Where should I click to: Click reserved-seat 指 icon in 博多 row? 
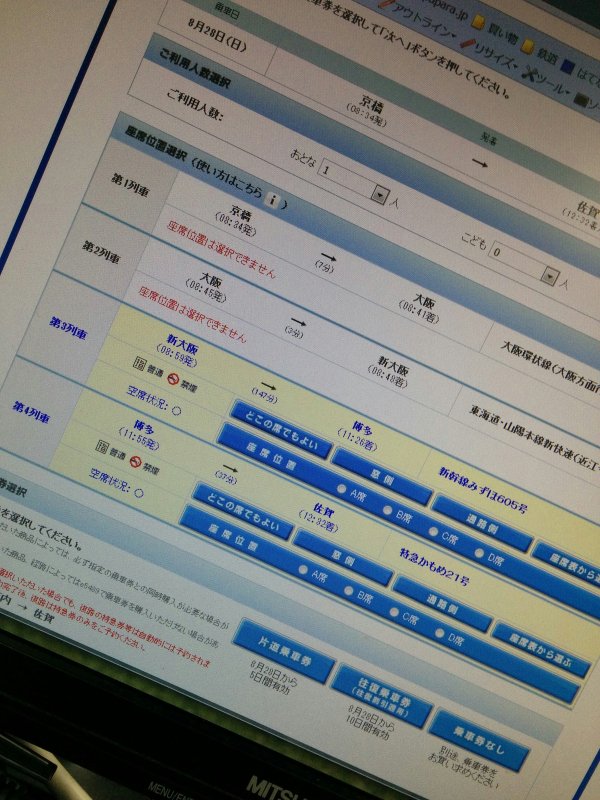(101, 447)
